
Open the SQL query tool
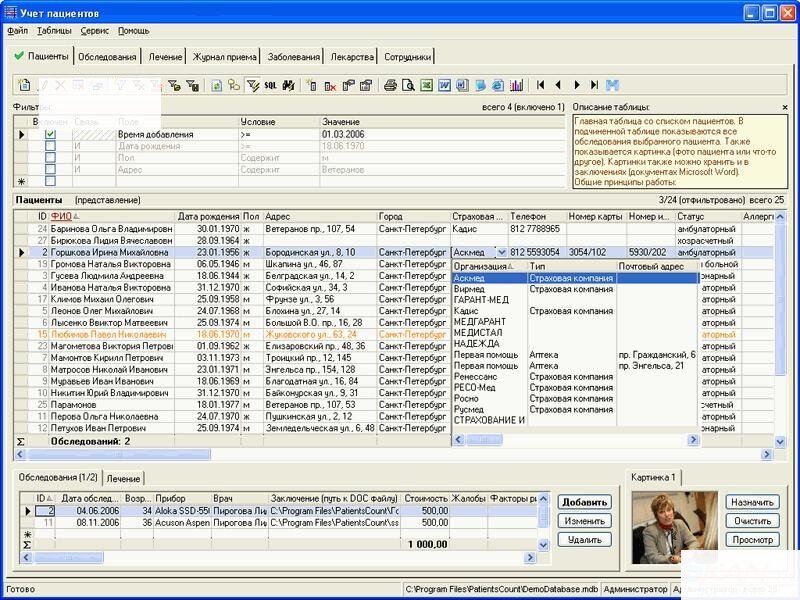tap(270, 85)
